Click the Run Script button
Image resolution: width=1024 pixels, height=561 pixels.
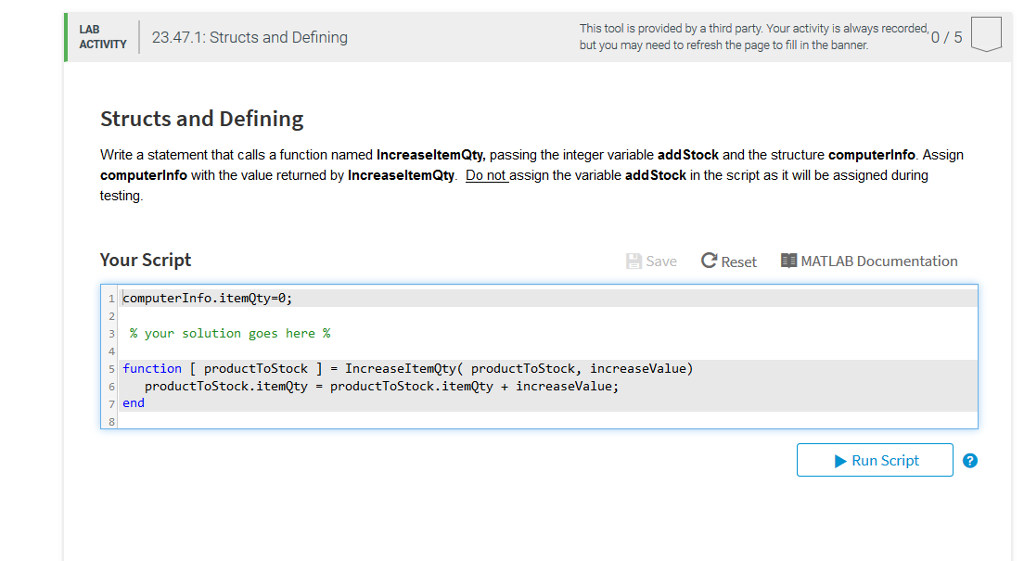[x=874, y=460]
